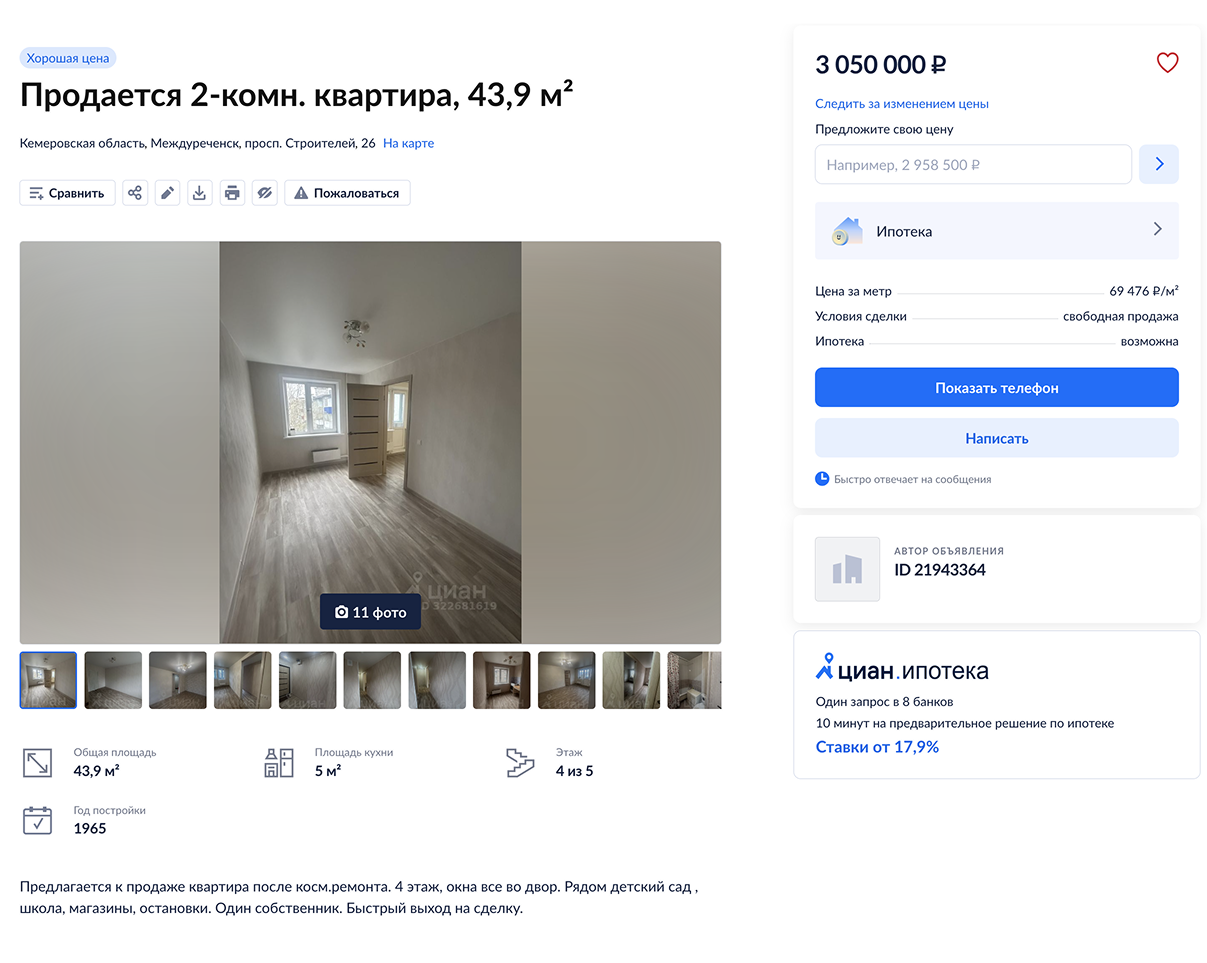Image resolution: width=1207 pixels, height=963 pixels.
Task: Hide listing with crossed-eye icon
Action: pos(264,193)
